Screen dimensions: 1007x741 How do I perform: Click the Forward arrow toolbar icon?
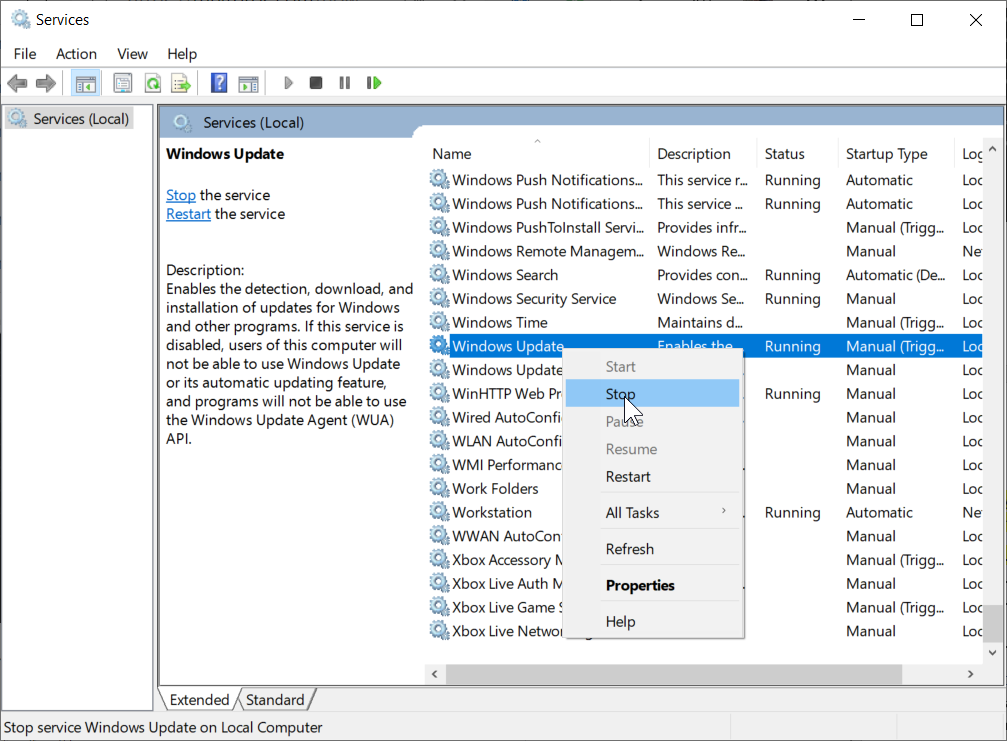46,83
